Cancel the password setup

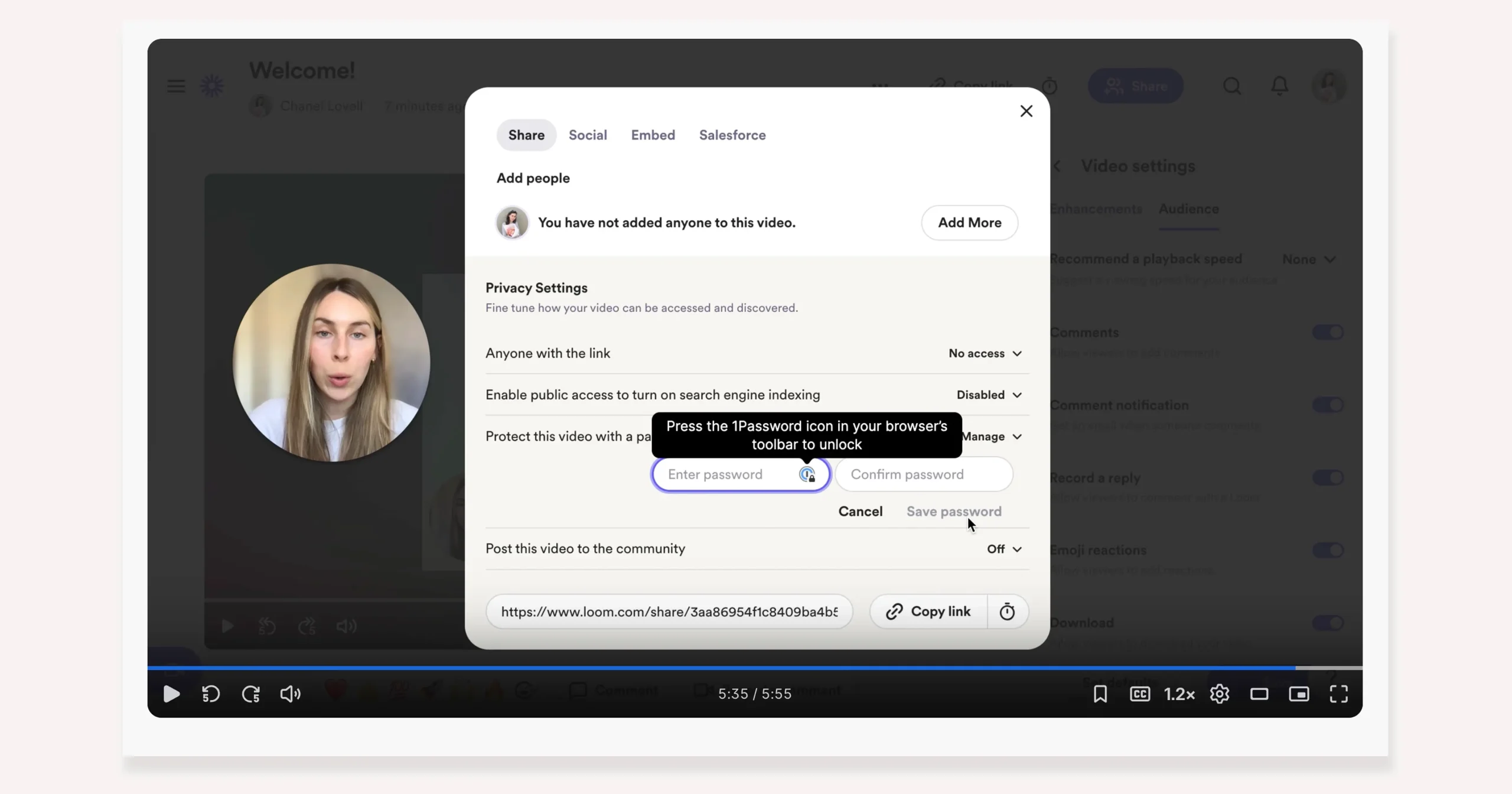point(860,512)
